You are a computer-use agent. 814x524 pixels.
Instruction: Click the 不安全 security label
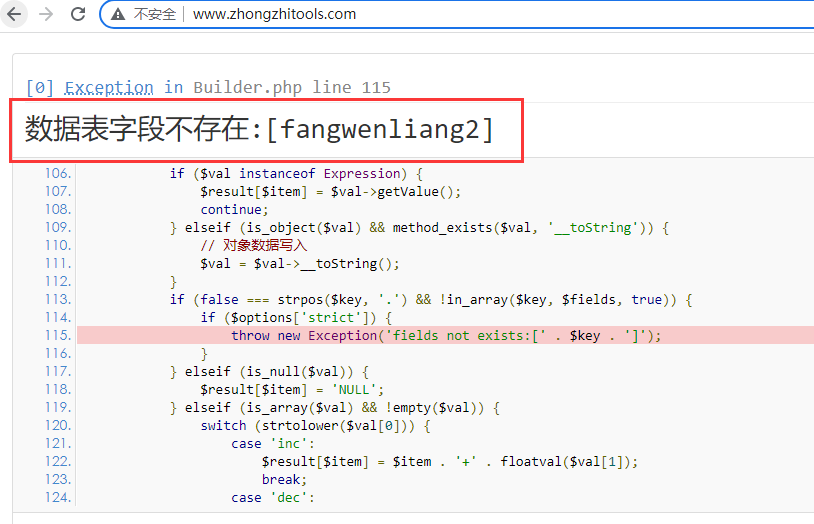(x=154, y=15)
